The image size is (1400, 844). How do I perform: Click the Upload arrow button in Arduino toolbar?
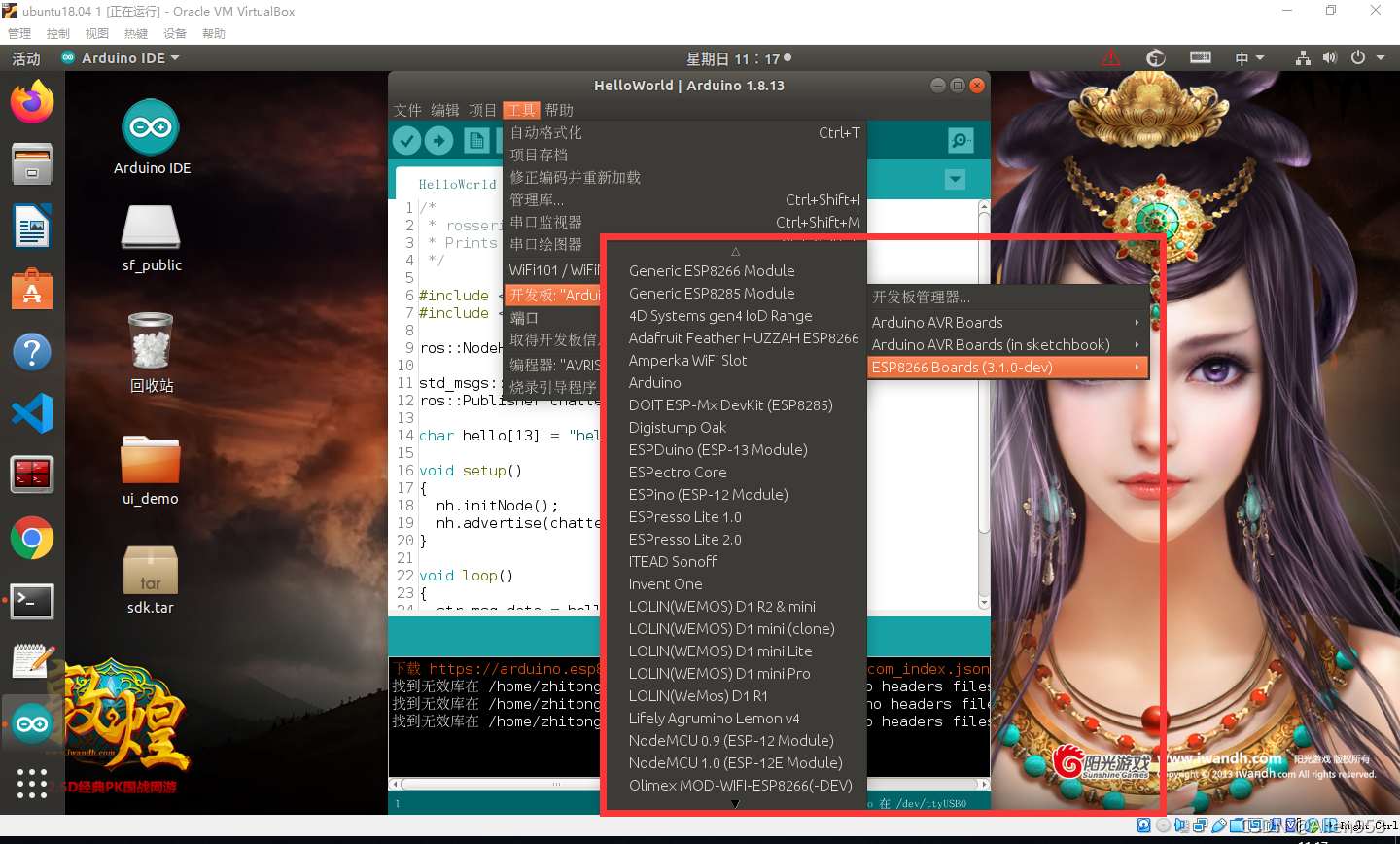coord(439,141)
